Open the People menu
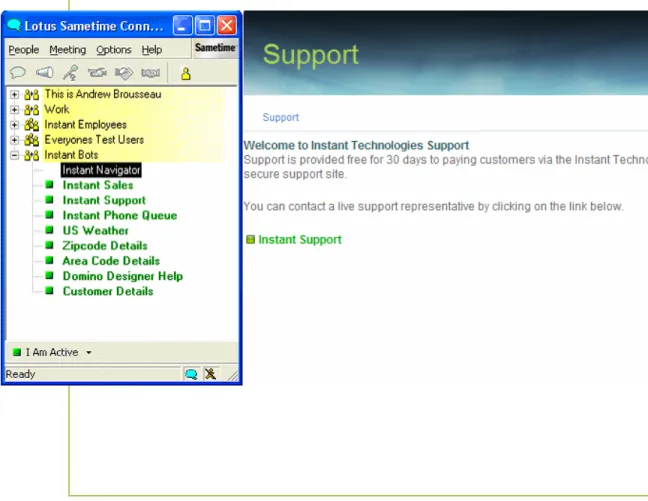Viewport: 648px width, 501px height. [x=24, y=50]
